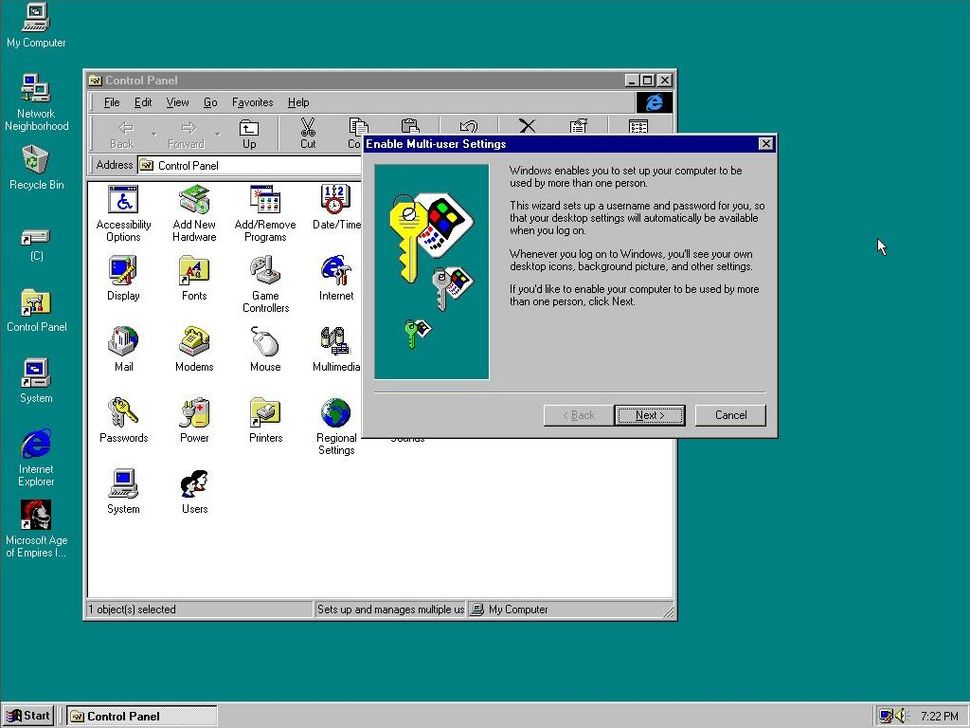Open the View menu
Viewport: 970px width, 728px height.
point(177,102)
